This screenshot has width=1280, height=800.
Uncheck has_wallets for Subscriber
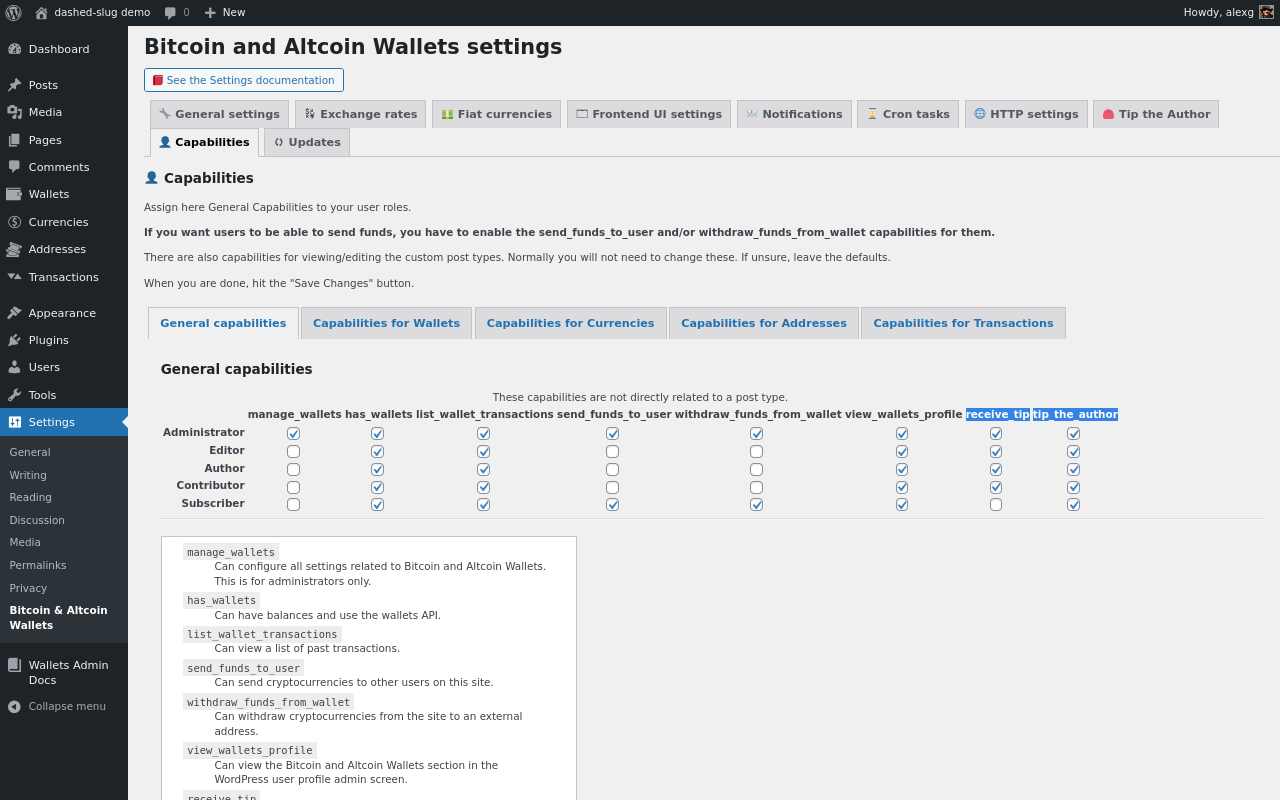377,504
